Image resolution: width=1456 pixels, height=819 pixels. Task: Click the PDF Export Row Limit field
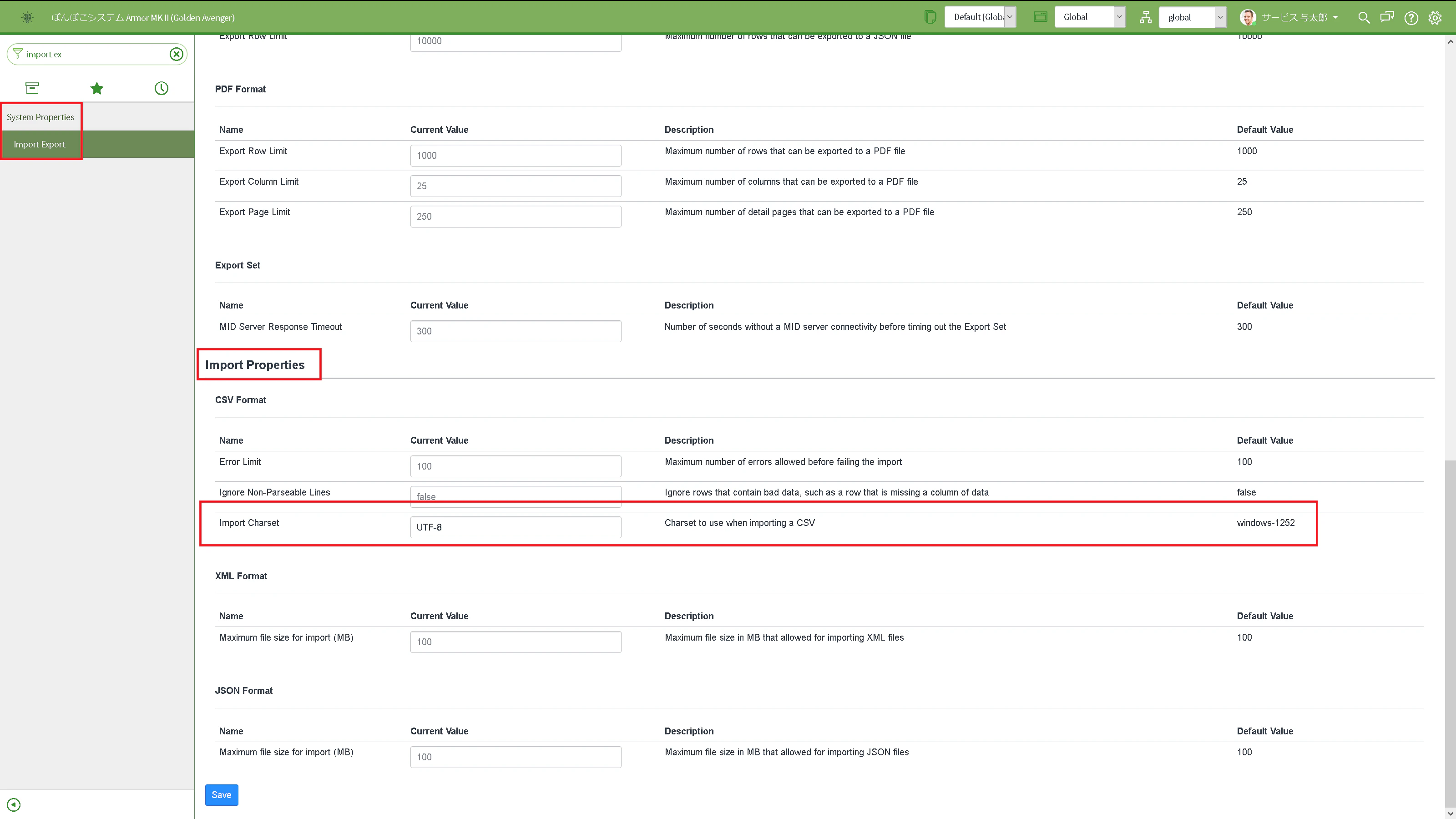coord(516,156)
